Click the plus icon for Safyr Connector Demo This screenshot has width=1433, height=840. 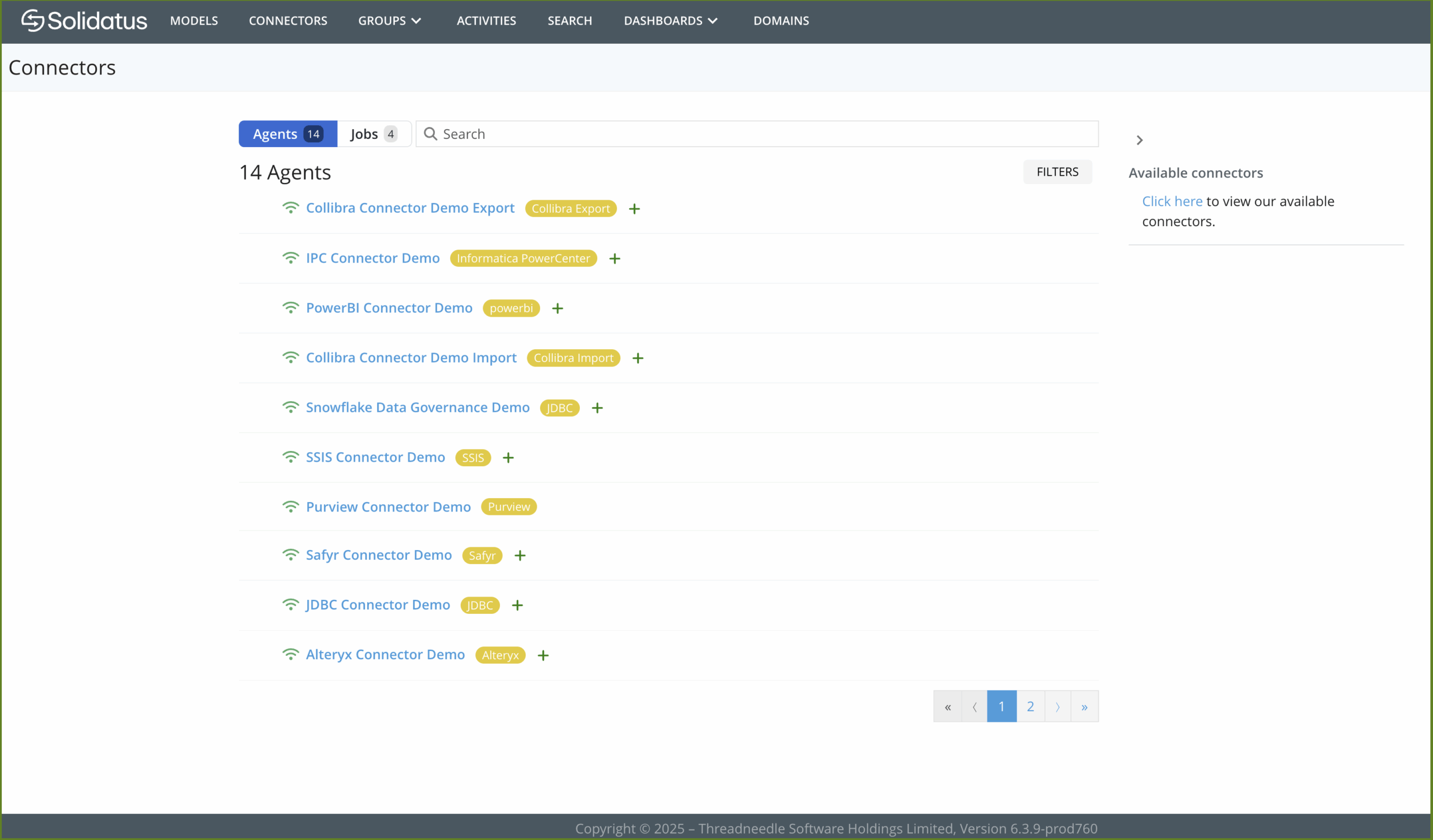[520, 555]
